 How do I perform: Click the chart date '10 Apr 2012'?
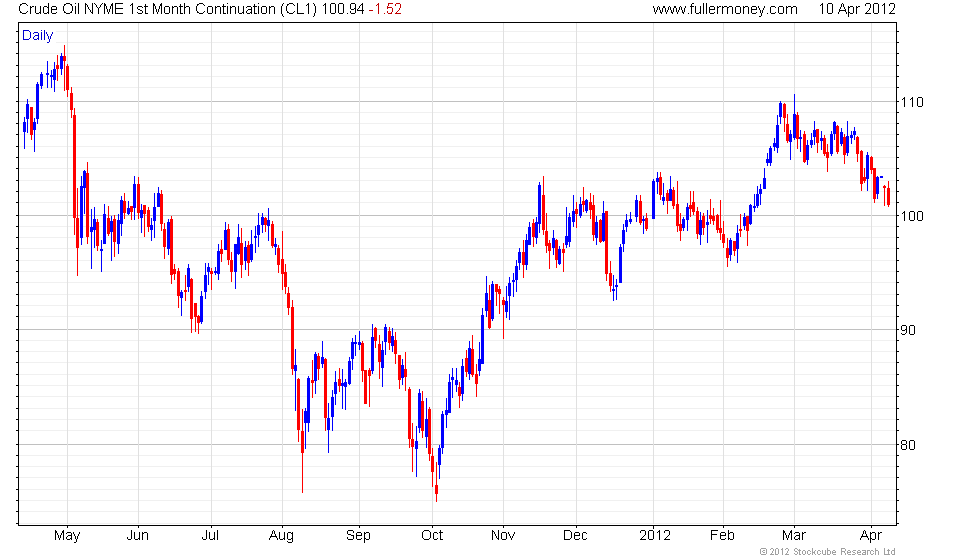(x=857, y=9)
